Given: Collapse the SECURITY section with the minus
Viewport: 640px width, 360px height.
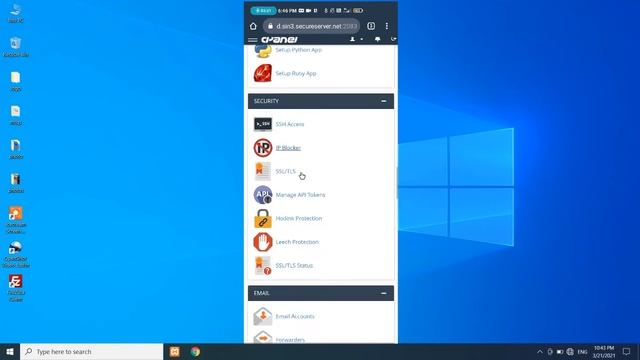Looking at the screenshot, I should pyautogui.click(x=384, y=101).
